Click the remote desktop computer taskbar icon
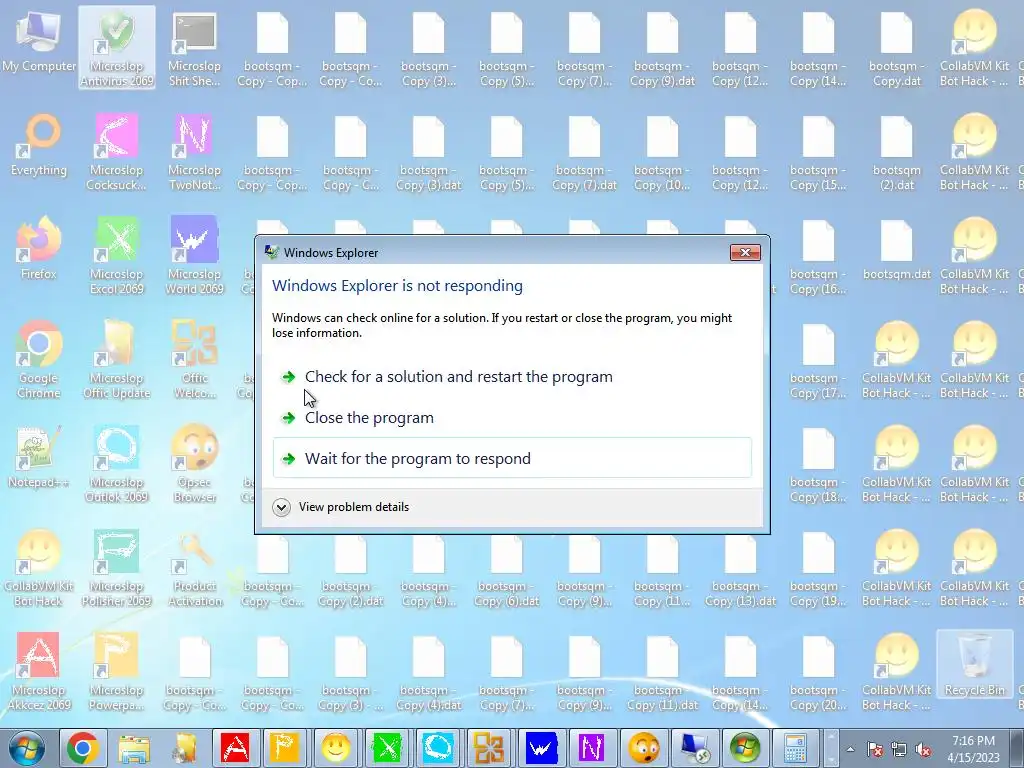This screenshot has width=1024, height=768. click(694, 748)
